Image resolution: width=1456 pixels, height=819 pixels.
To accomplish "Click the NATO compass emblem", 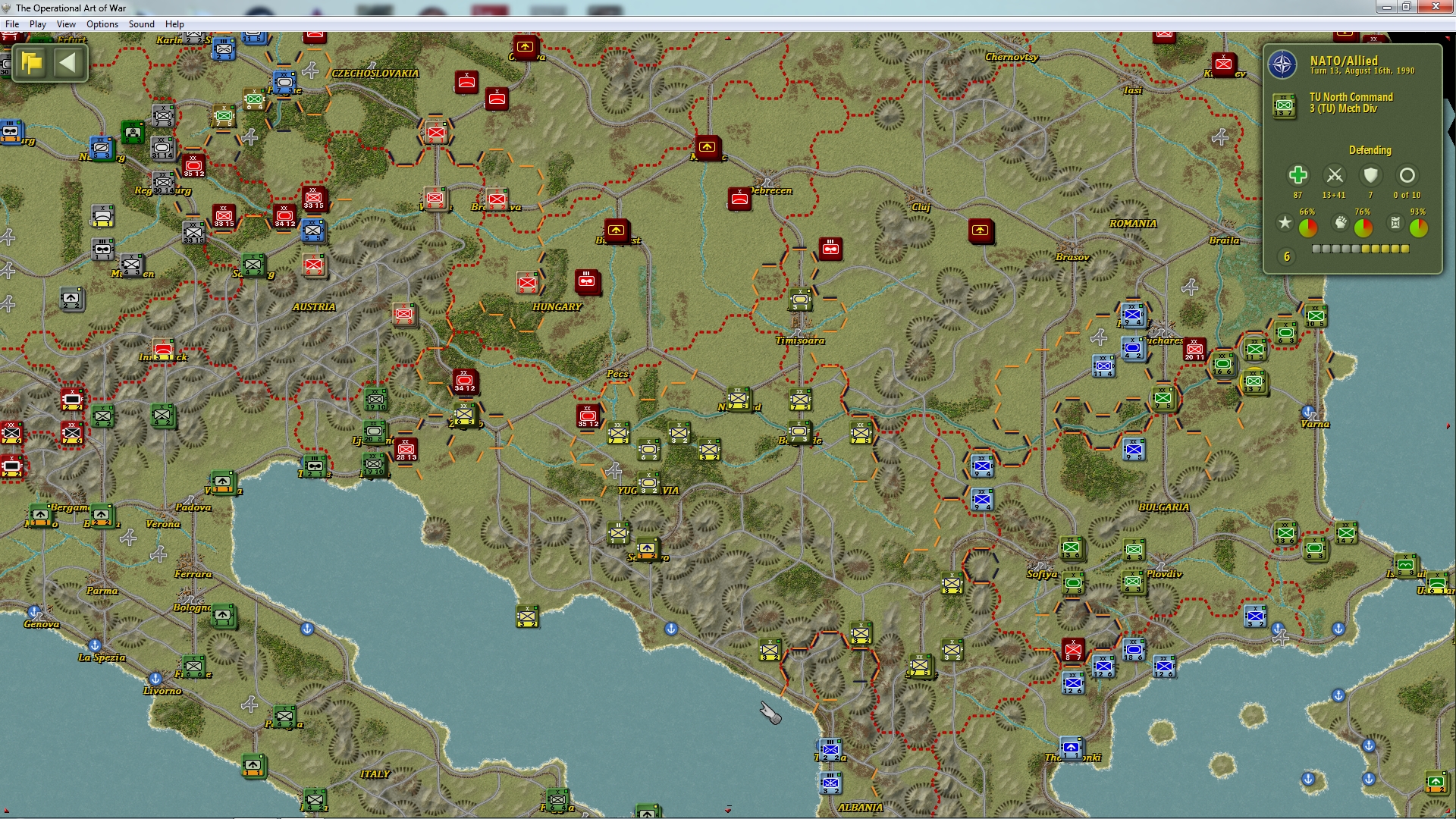I will [1282, 64].
